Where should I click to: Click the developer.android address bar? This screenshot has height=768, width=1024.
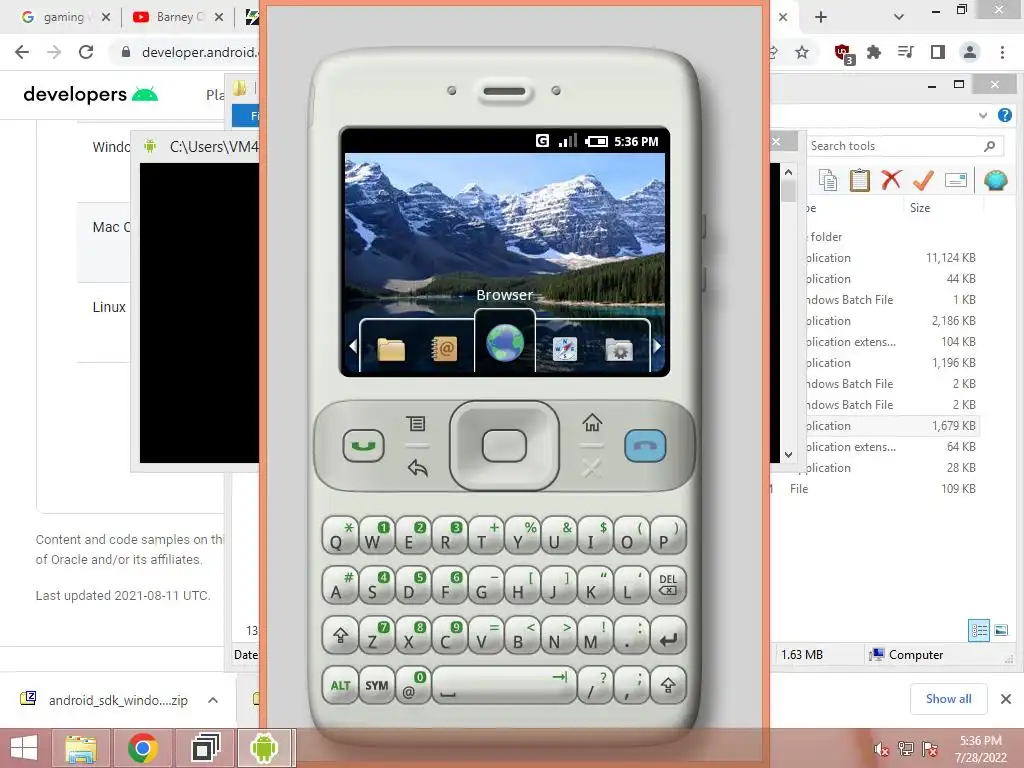(199, 52)
